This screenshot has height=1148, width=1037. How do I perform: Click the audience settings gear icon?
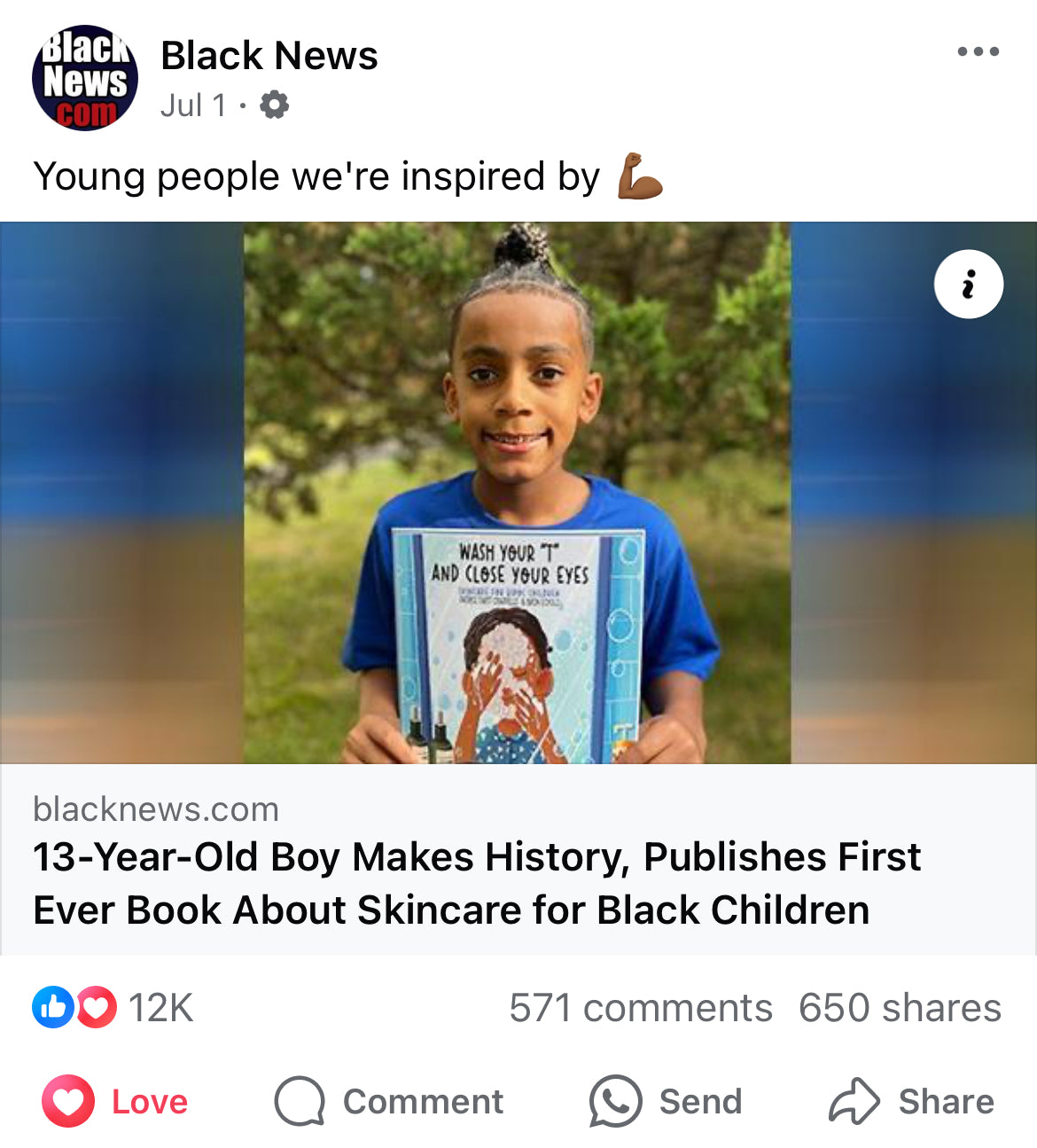274,105
